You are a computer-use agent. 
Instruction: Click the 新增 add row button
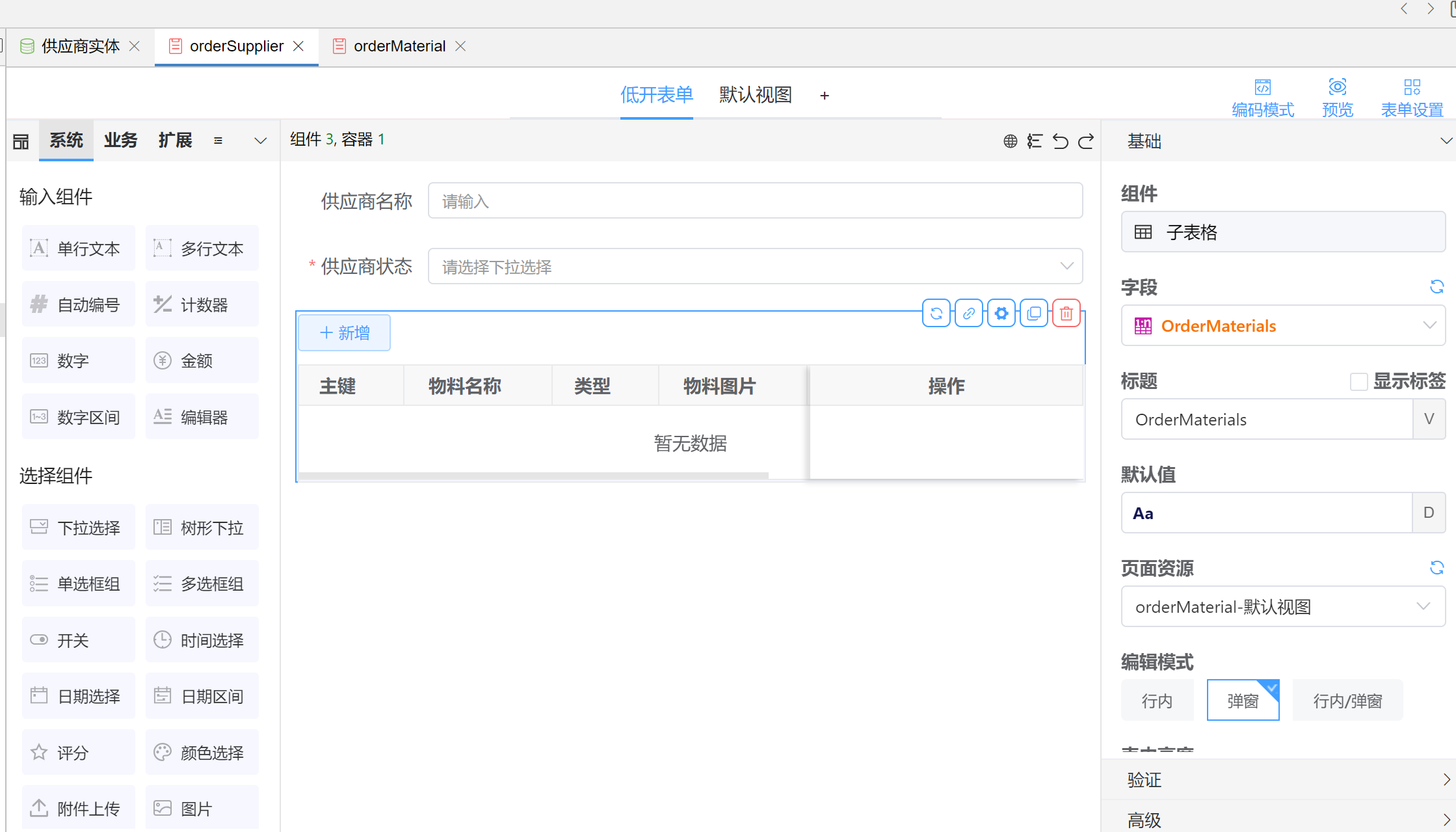pyautogui.click(x=345, y=333)
